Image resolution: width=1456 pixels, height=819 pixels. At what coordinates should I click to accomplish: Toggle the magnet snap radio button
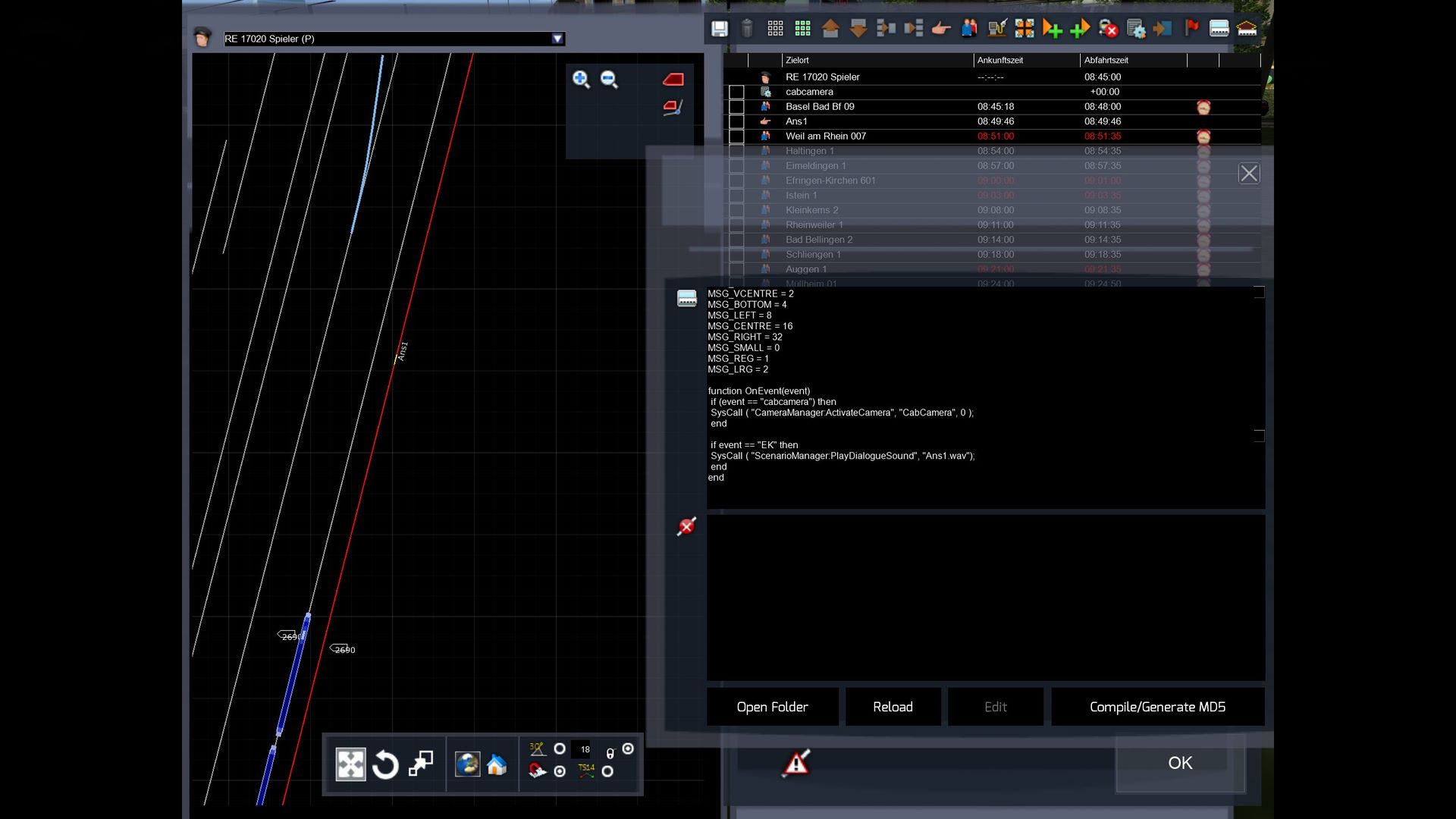click(560, 771)
